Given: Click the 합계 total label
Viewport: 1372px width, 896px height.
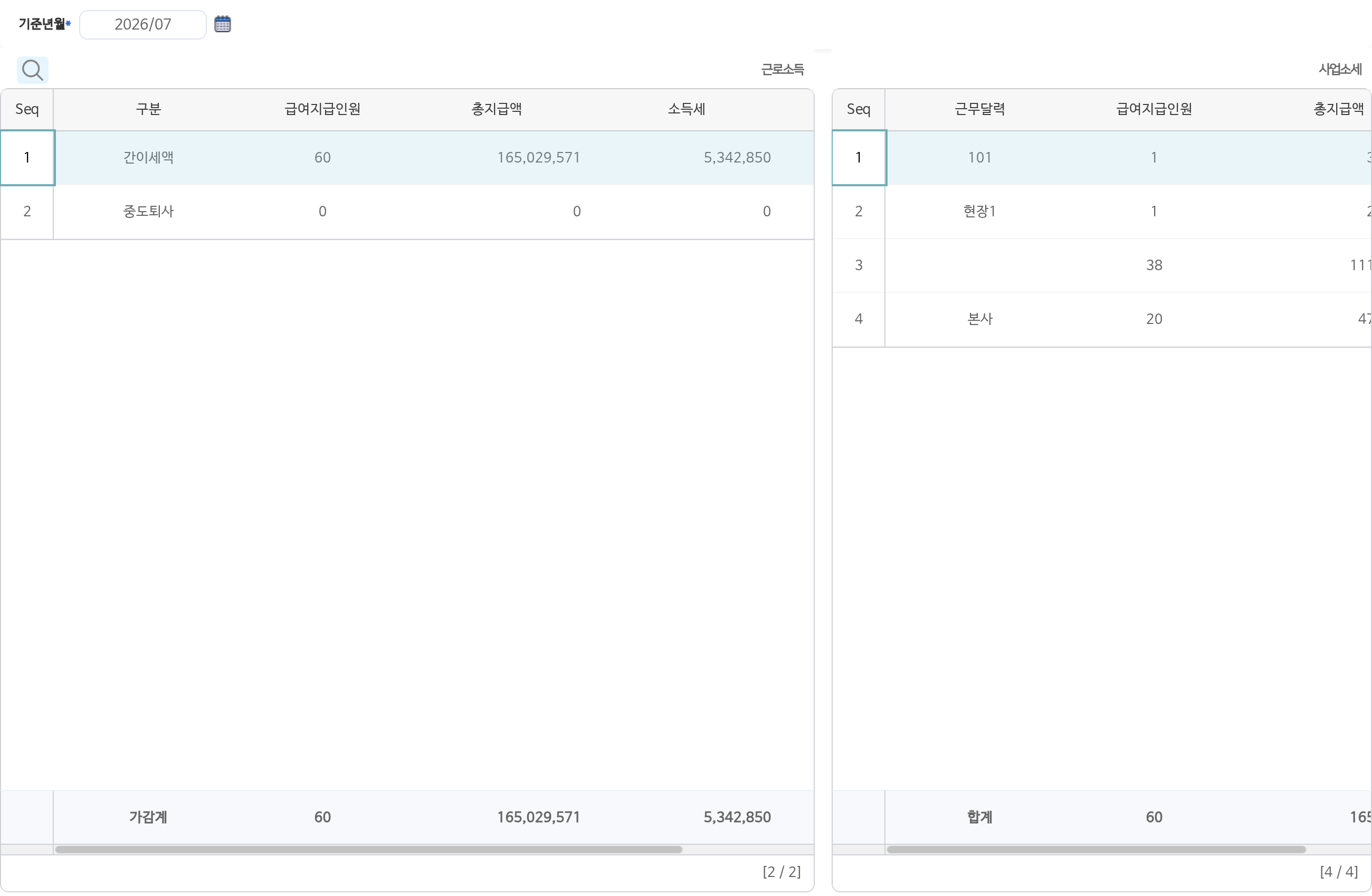Looking at the screenshot, I should click(x=979, y=817).
